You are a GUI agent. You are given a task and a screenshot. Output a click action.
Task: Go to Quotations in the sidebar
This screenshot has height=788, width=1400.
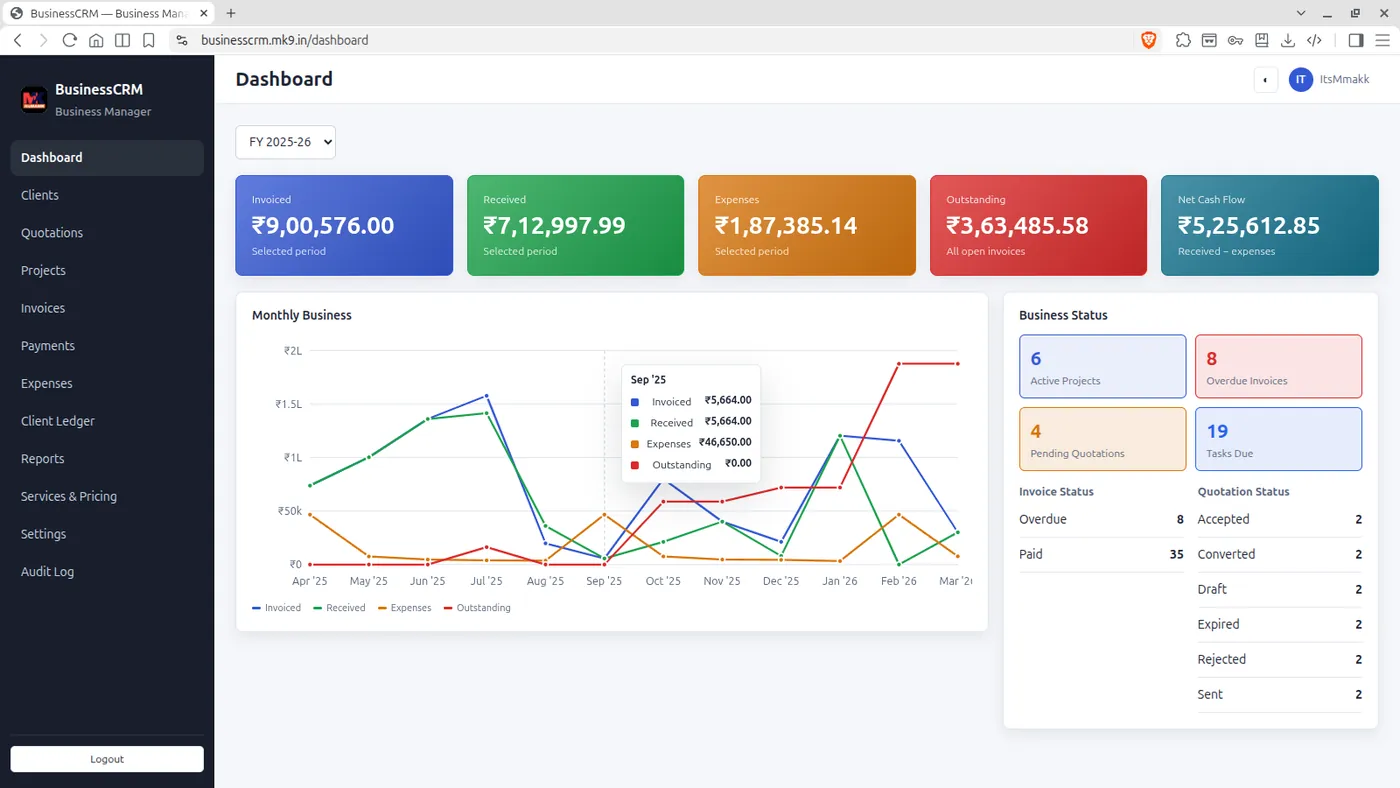pyautogui.click(x=107, y=233)
